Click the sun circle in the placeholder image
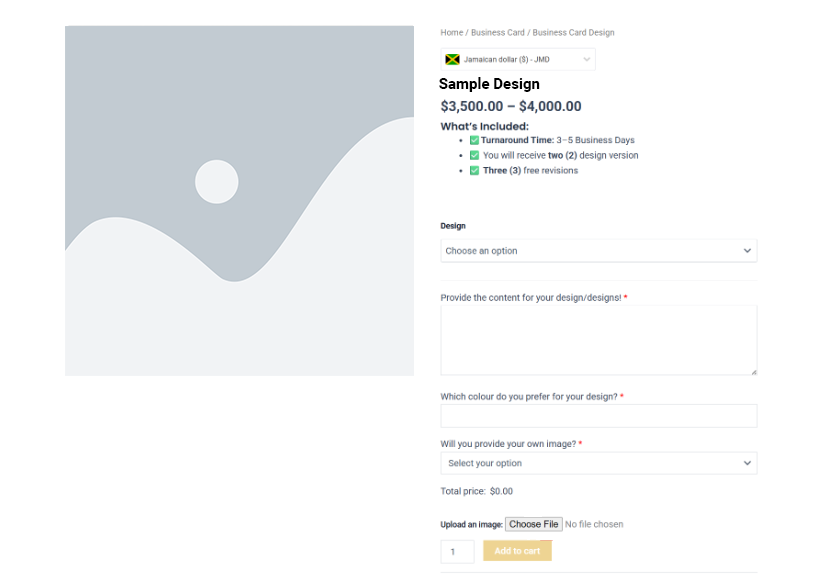This screenshot has height=575, width=828. coord(216,181)
